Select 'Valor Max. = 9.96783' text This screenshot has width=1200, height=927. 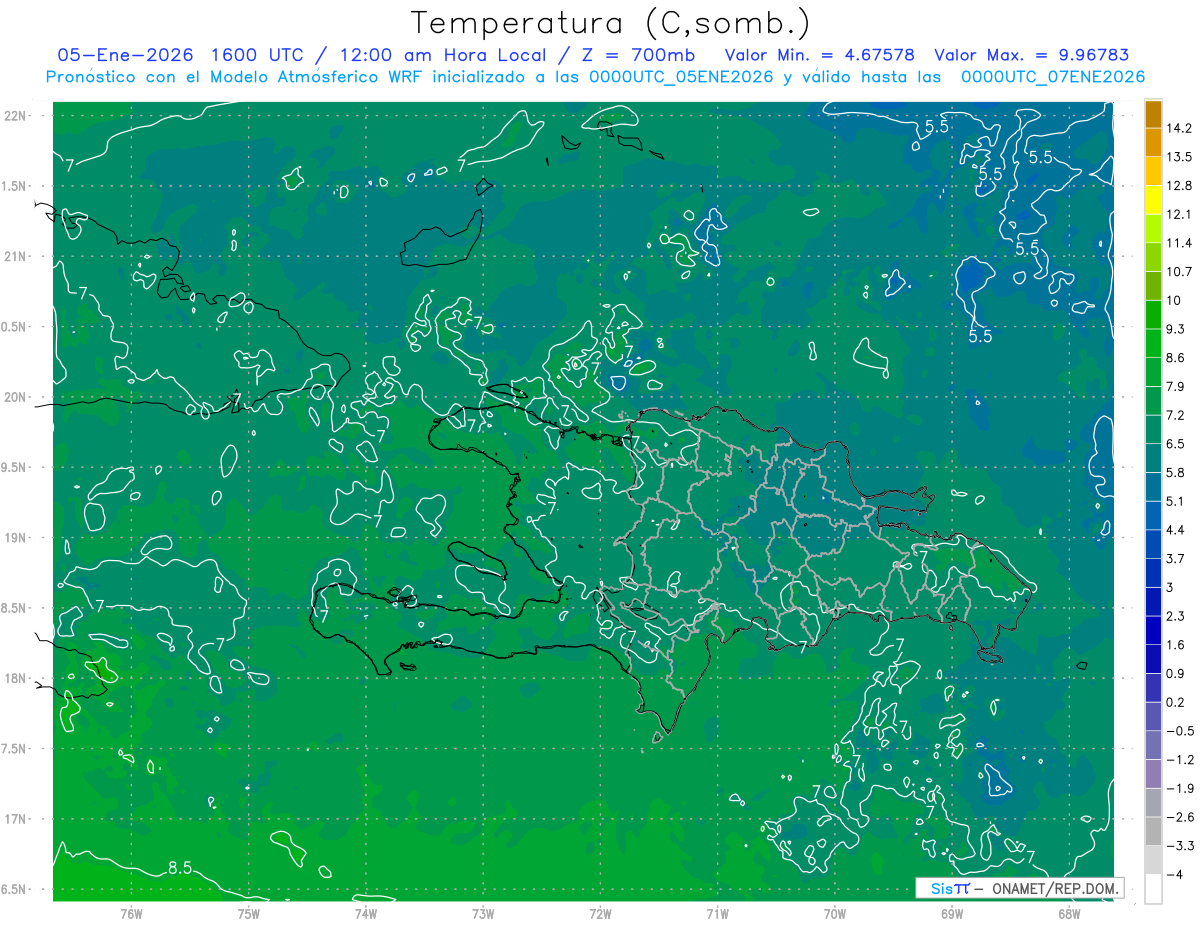coord(1031,55)
